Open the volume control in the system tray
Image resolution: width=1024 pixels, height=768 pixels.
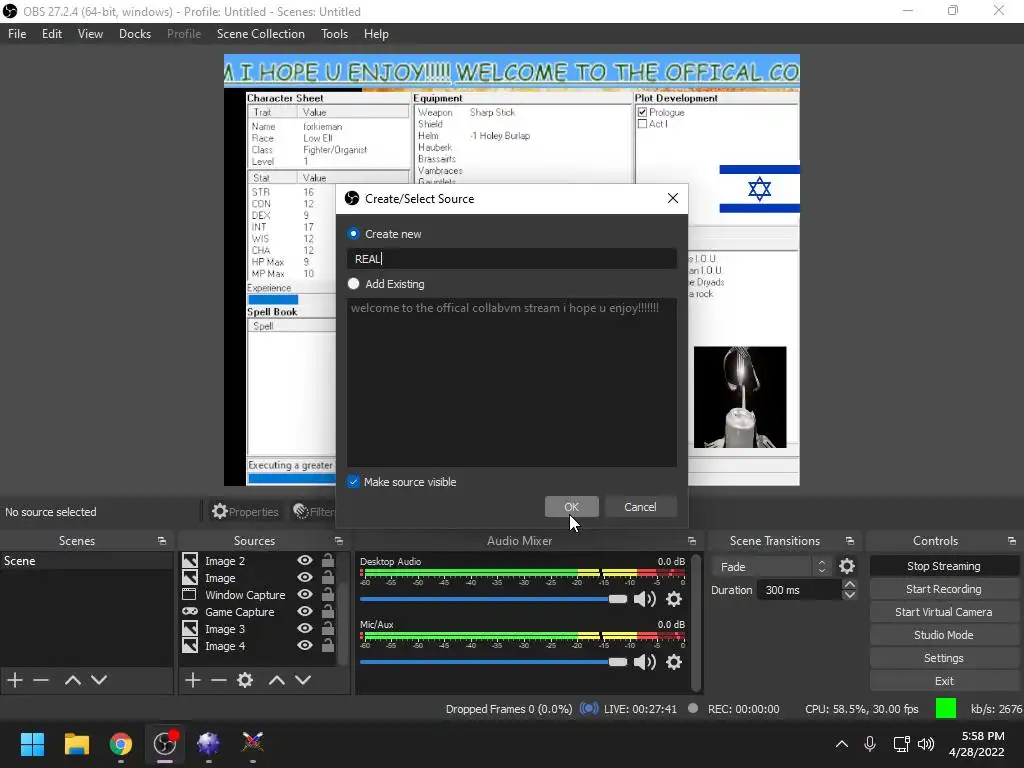click(x=926, y=744)
